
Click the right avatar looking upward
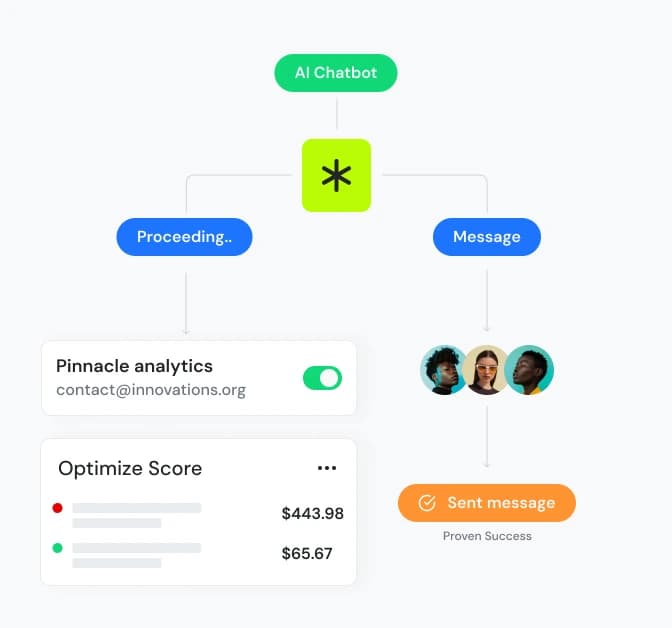(529, 370)
